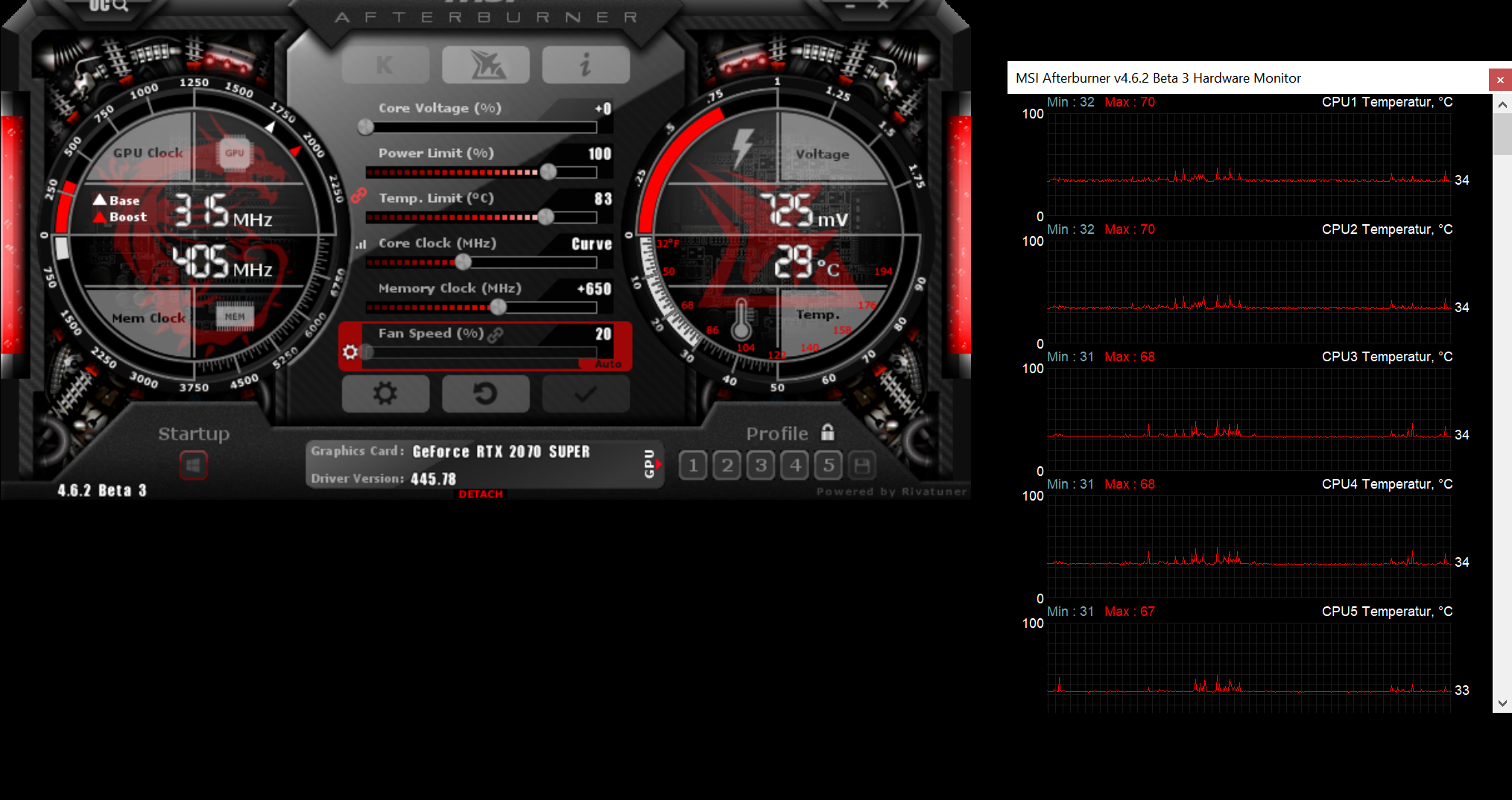Click the 4.6.2 Beta 3 version text
Screen dimensions: 1512x800
102,490
